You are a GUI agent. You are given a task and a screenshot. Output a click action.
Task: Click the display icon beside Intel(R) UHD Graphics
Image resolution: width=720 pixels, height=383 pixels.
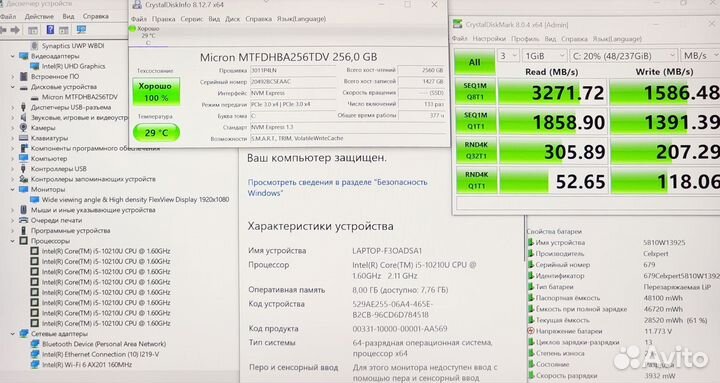[x=34, y=66]
